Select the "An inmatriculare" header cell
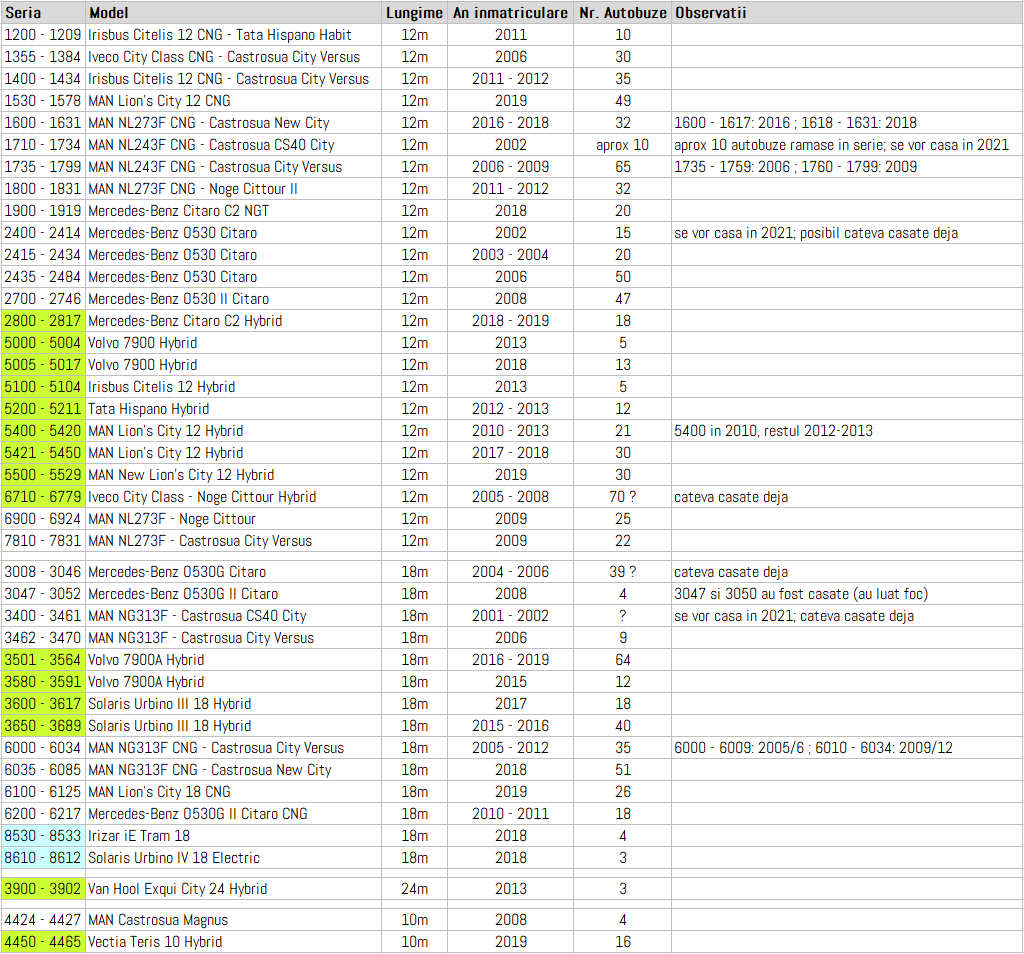 [x=511, y=12]
